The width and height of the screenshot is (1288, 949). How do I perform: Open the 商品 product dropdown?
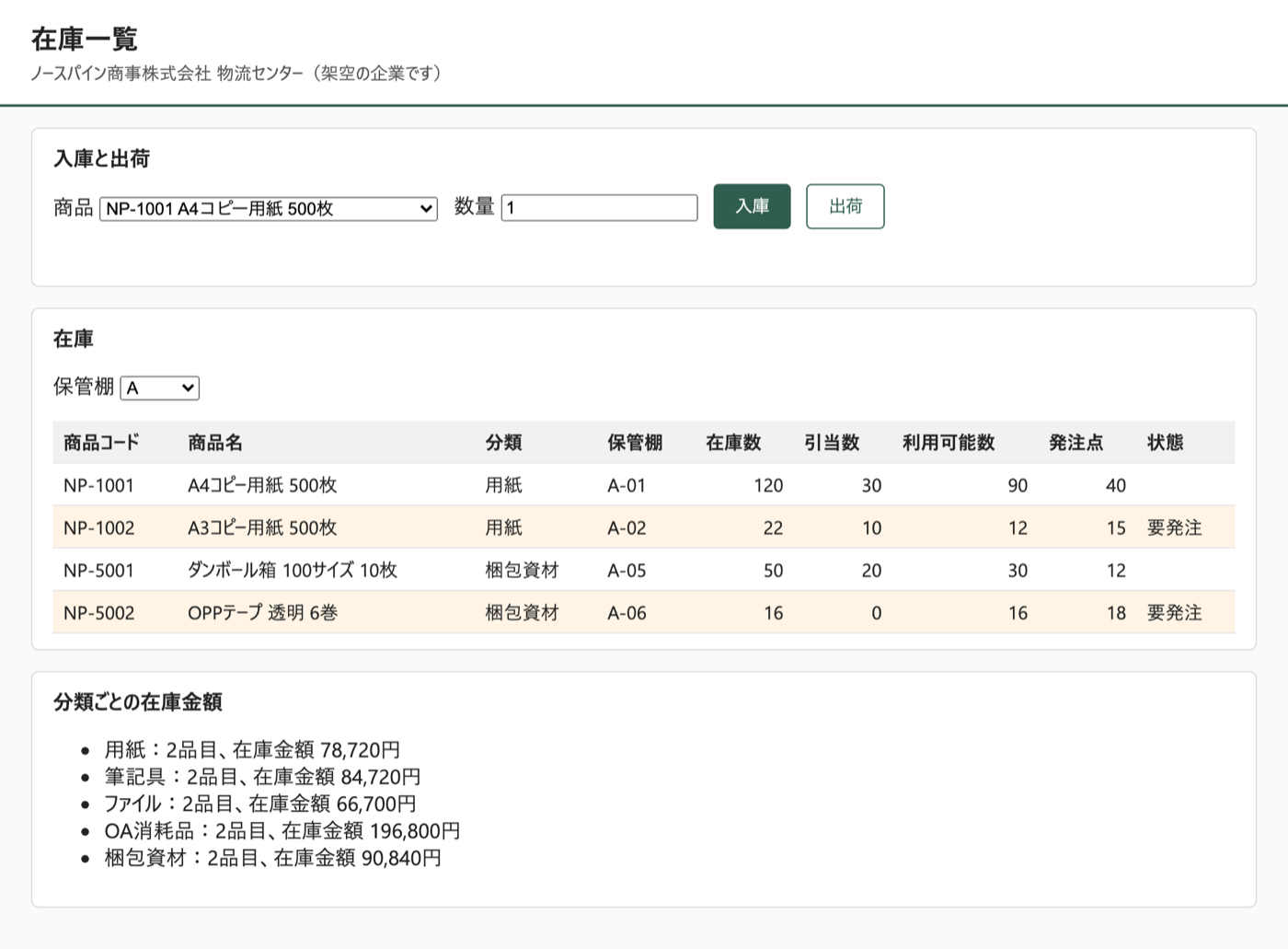click(269, 209)
